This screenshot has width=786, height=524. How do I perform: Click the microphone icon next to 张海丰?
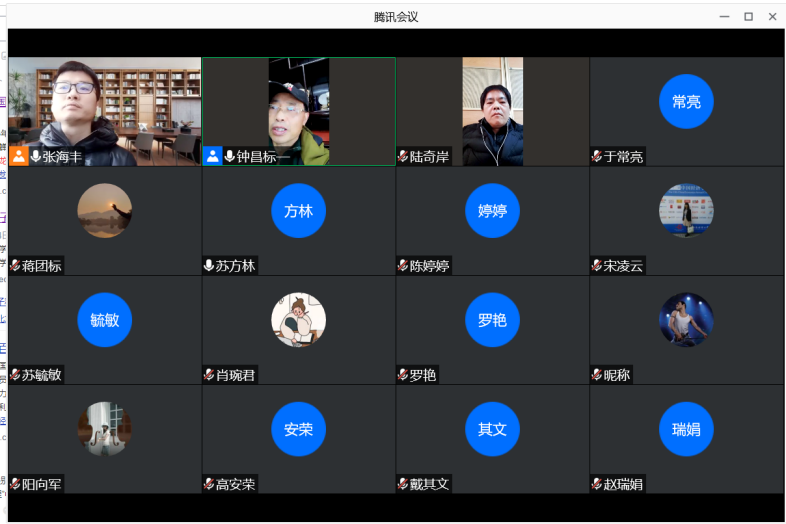(36, 156)
